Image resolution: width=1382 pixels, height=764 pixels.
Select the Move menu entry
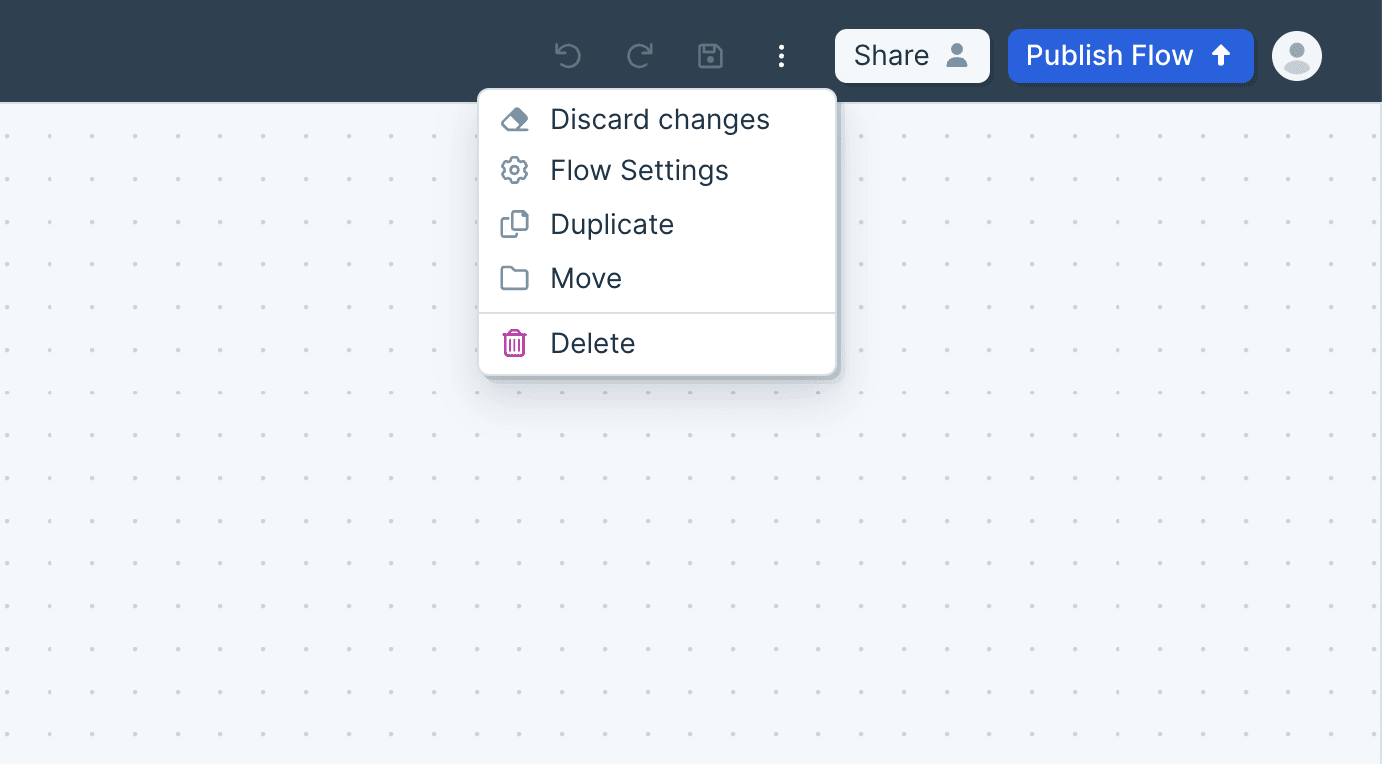(x=586, y=279)
